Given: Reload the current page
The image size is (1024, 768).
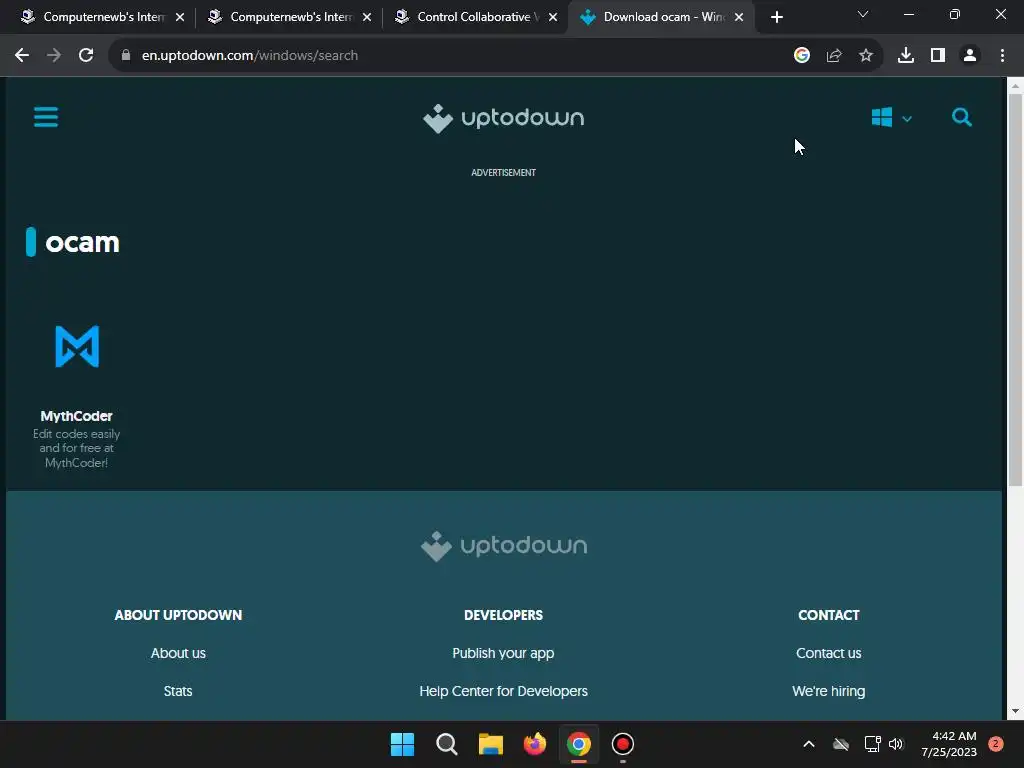Looking at the screenshot, I should [x=86, y=56].
